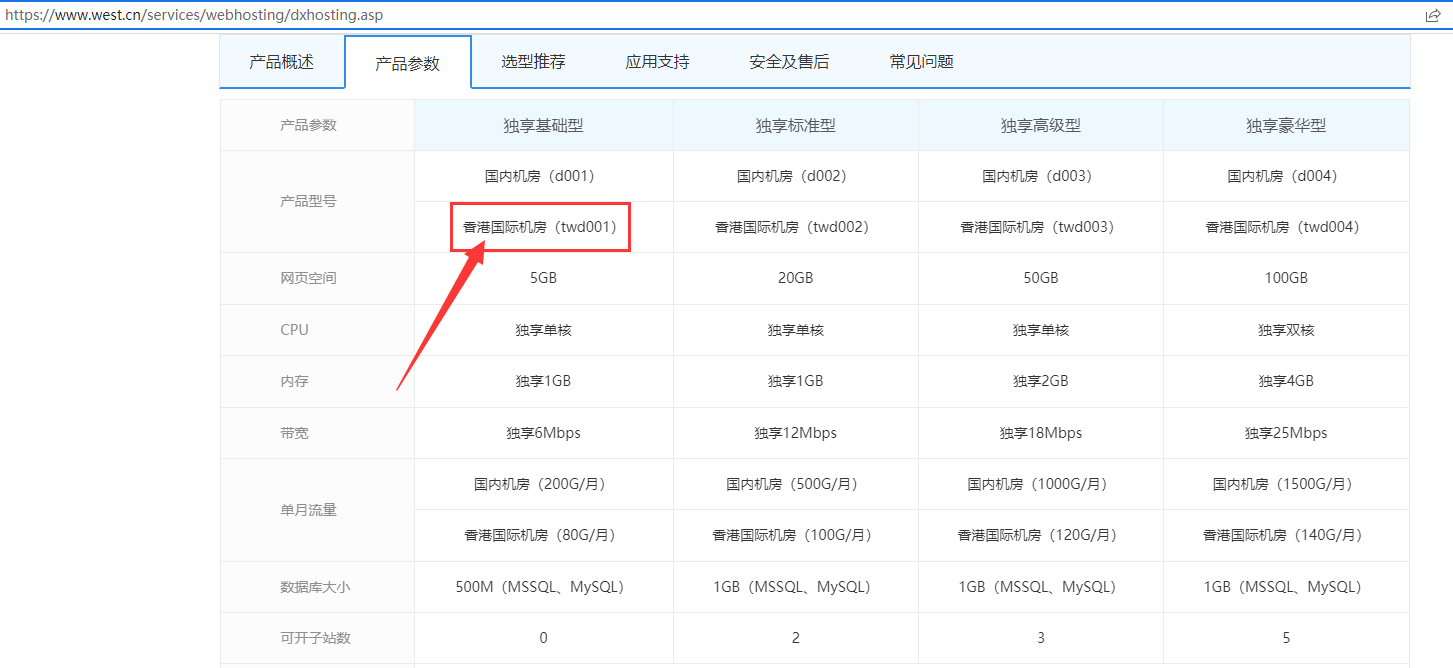Click the highlighted 香港国际机房（twd001）cell
This screenshot has height=668, width=1453.
541,227
